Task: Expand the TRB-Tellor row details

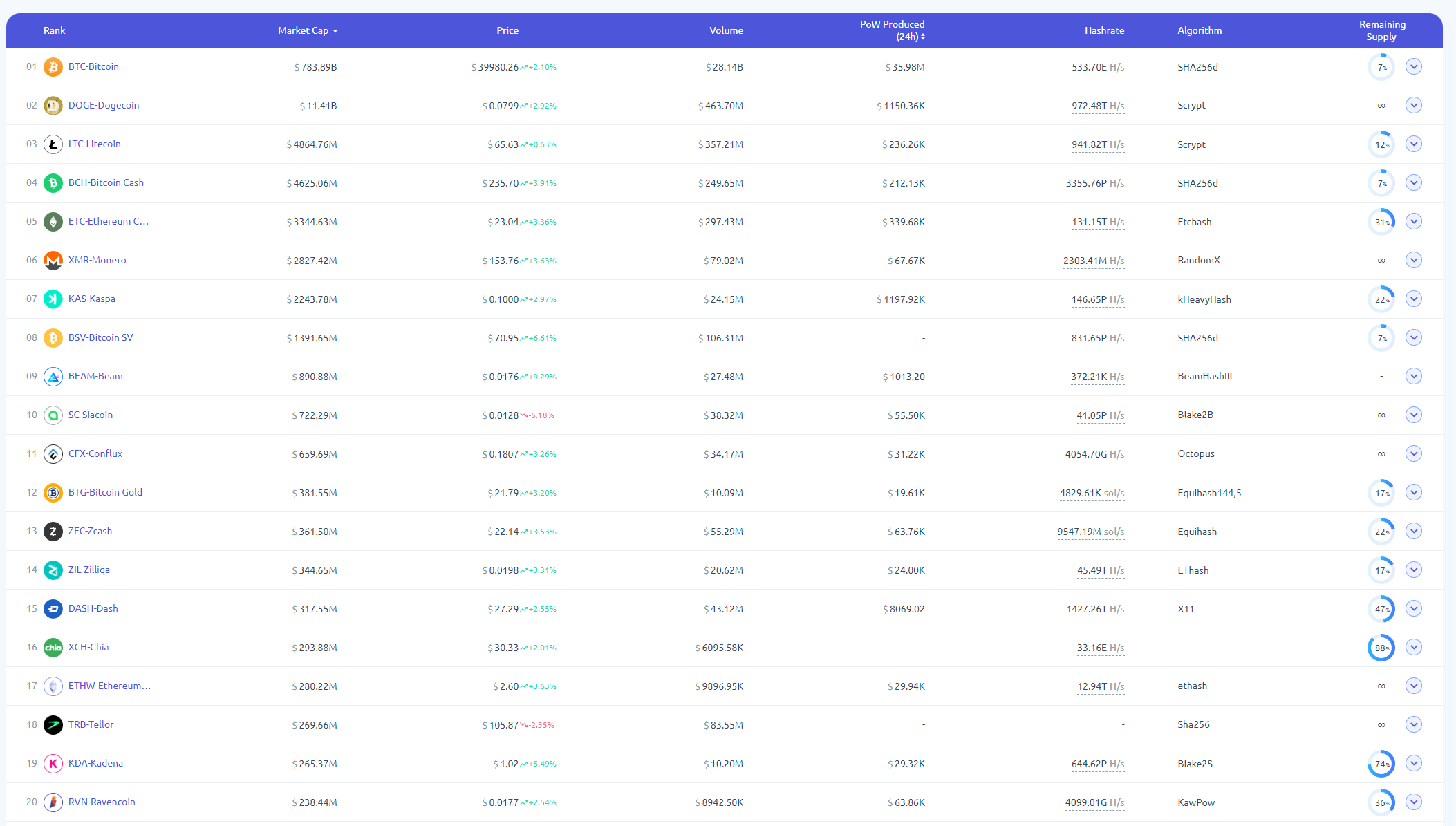Action: (x=1414, y=725)
